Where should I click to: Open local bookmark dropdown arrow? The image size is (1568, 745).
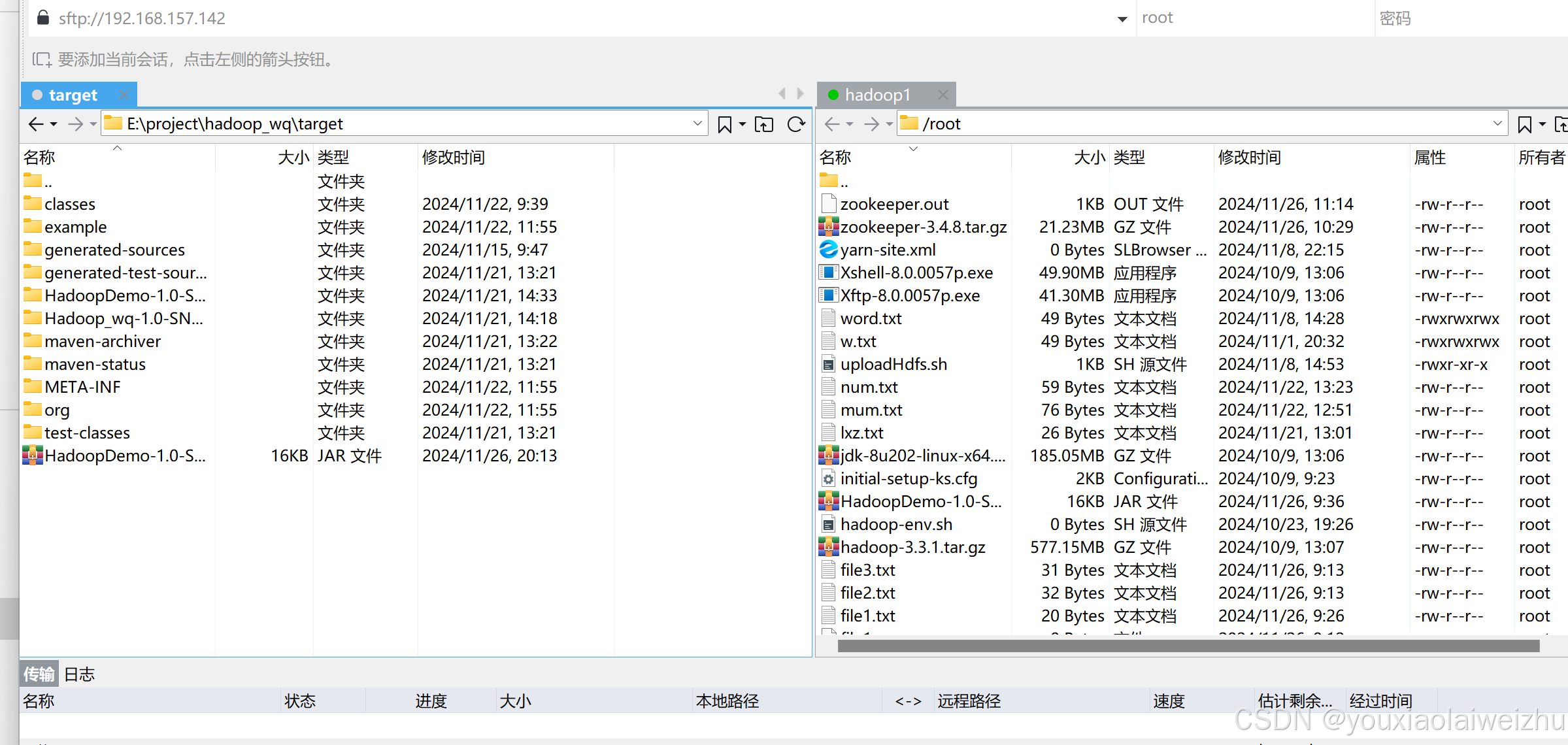(x=742, y=124)
